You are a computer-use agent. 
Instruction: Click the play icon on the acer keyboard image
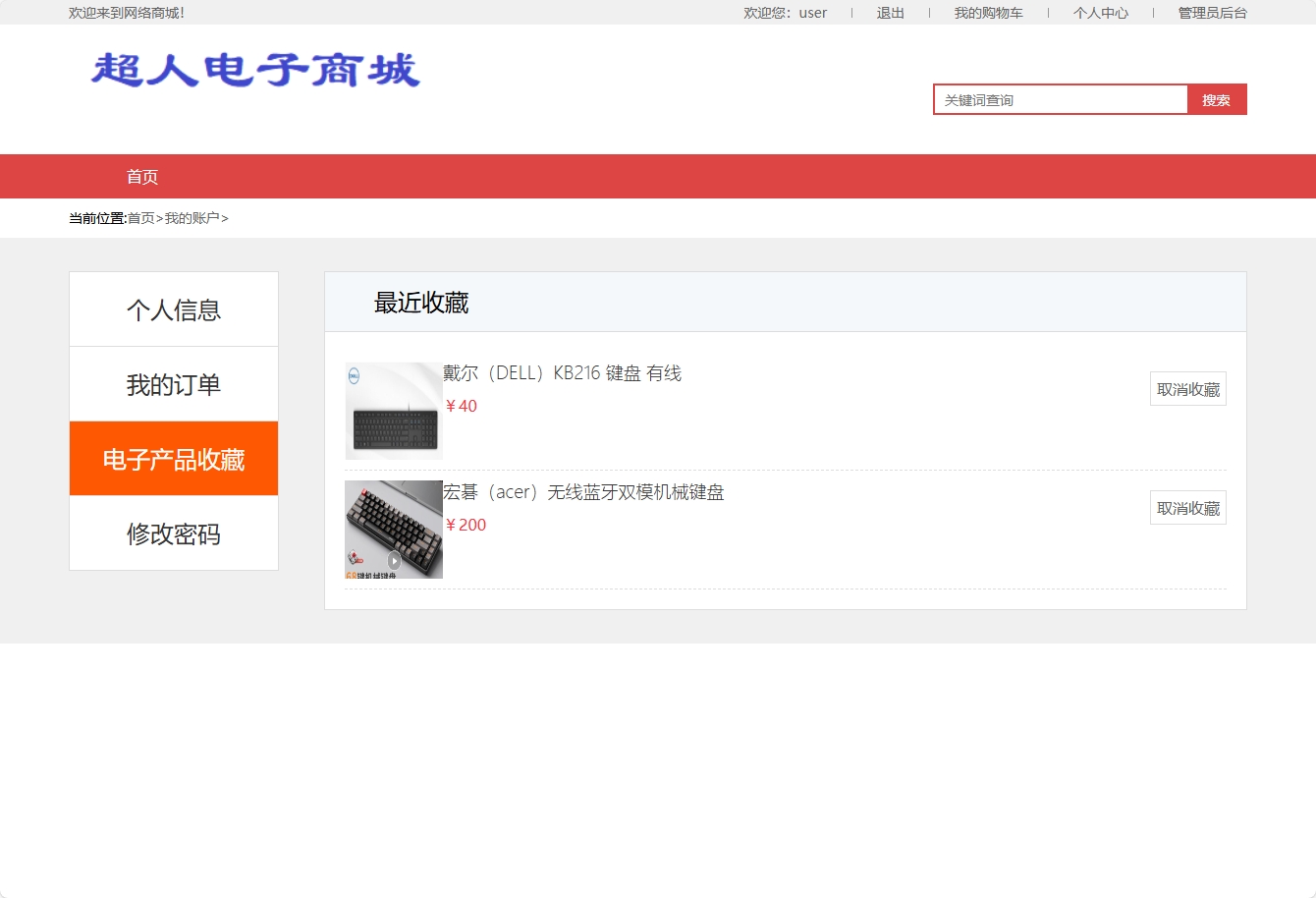(395, 562)
